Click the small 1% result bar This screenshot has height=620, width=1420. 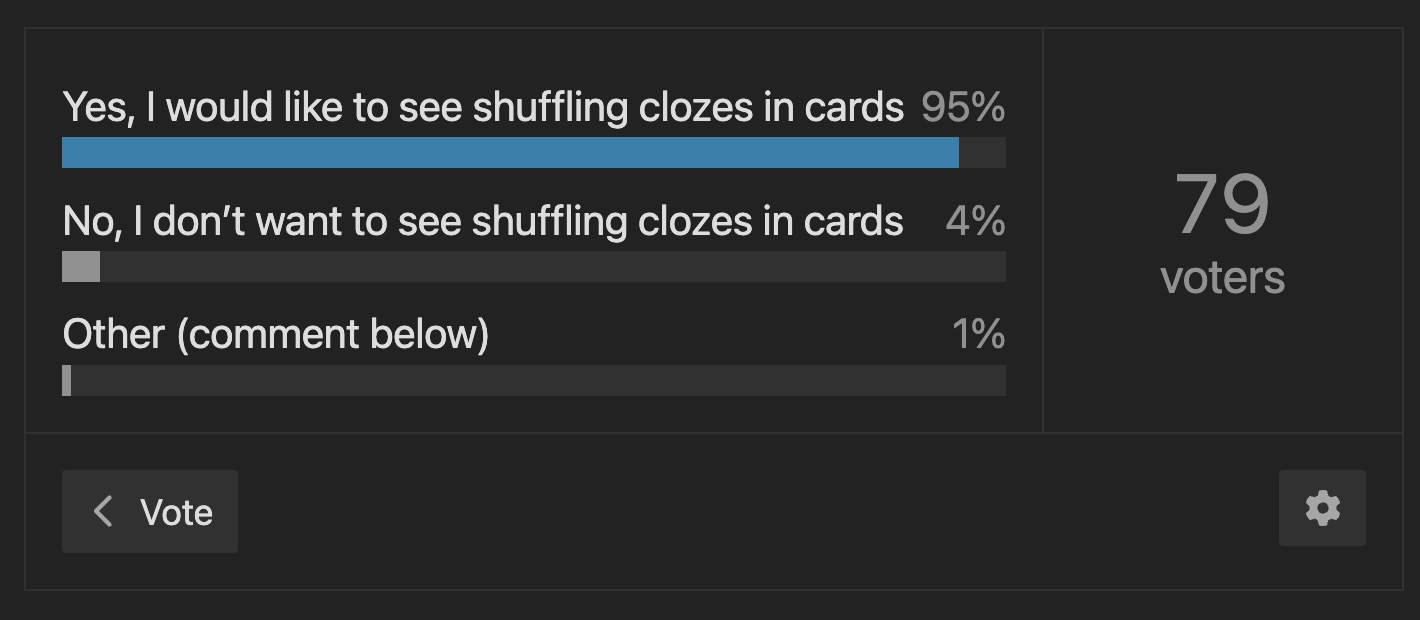click(x=66, y=380)
